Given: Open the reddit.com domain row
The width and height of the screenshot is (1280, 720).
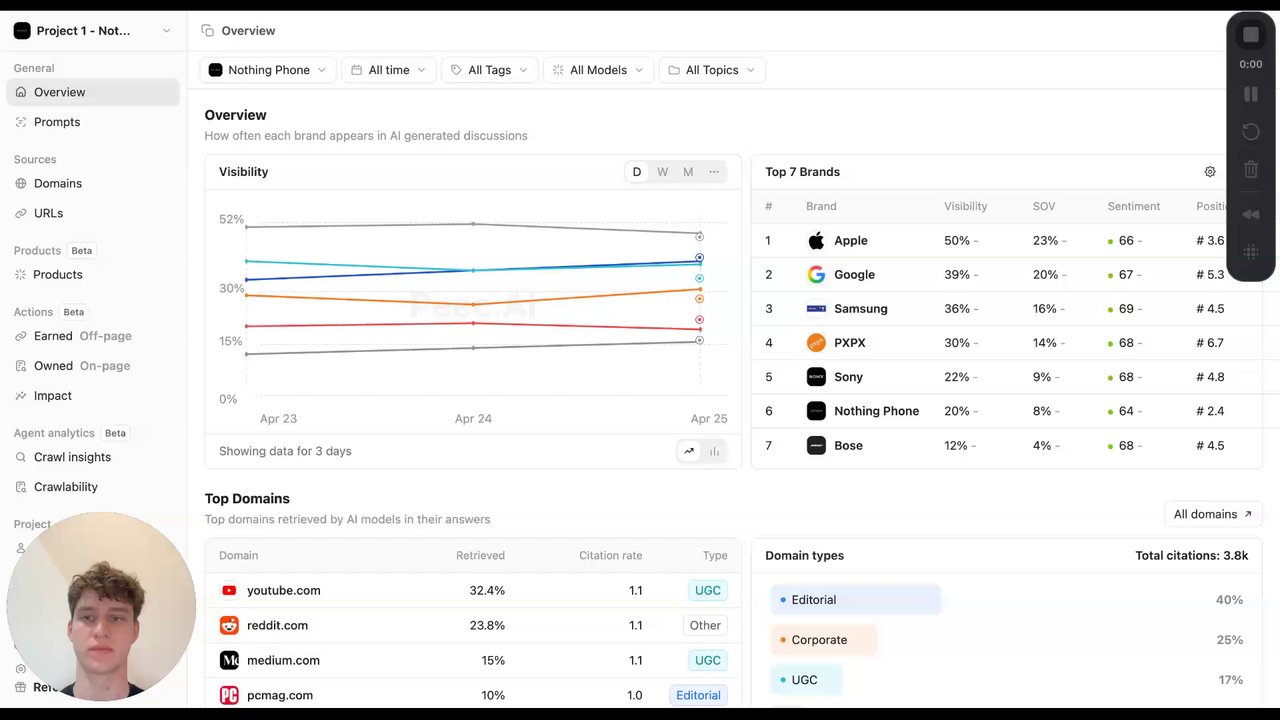Looking at the screenshot, I should [473, 626].
